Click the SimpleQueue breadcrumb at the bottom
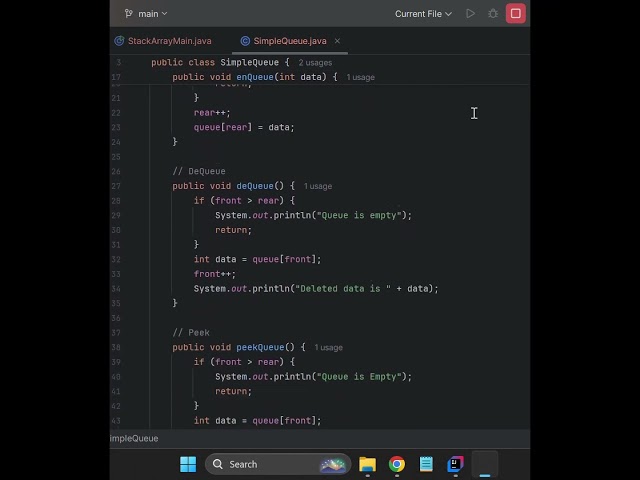The image size is (640, 480). click(134, 438)
